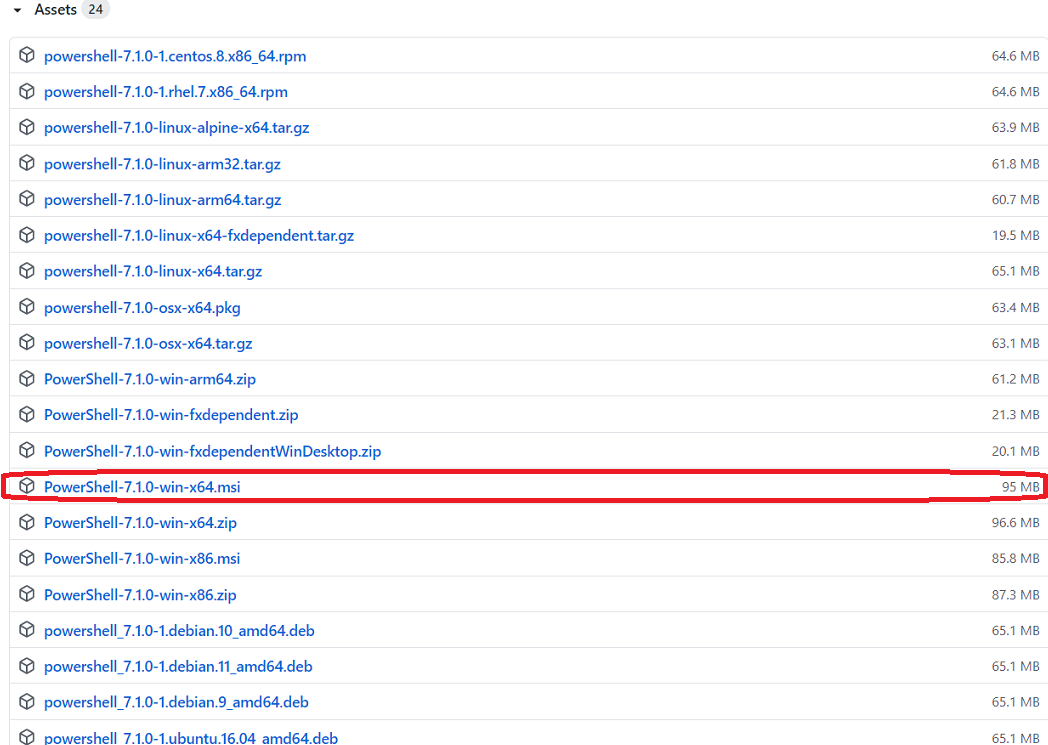This screenshot has height=745, width=1048.
Task: Click the Assets count badge 24
Action: point(95,10)
